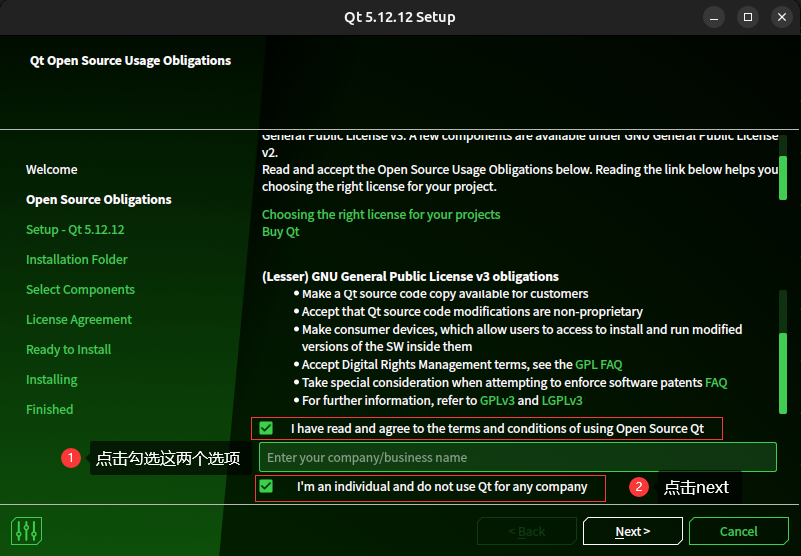The image size is (801, 556).
Task: Click the window maximize icon
Action: point(747,17)
